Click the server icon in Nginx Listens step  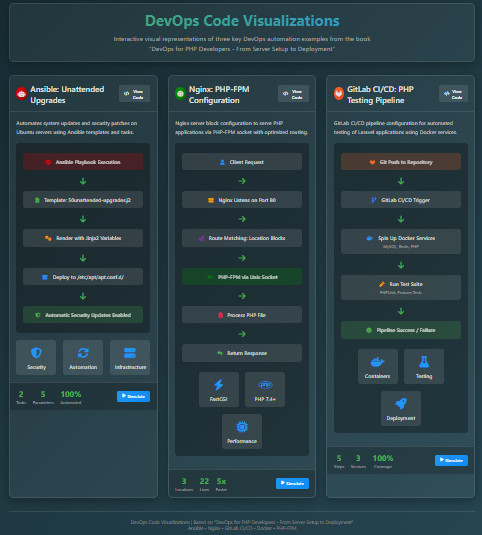pyautogui.click(x=211, y=200)
